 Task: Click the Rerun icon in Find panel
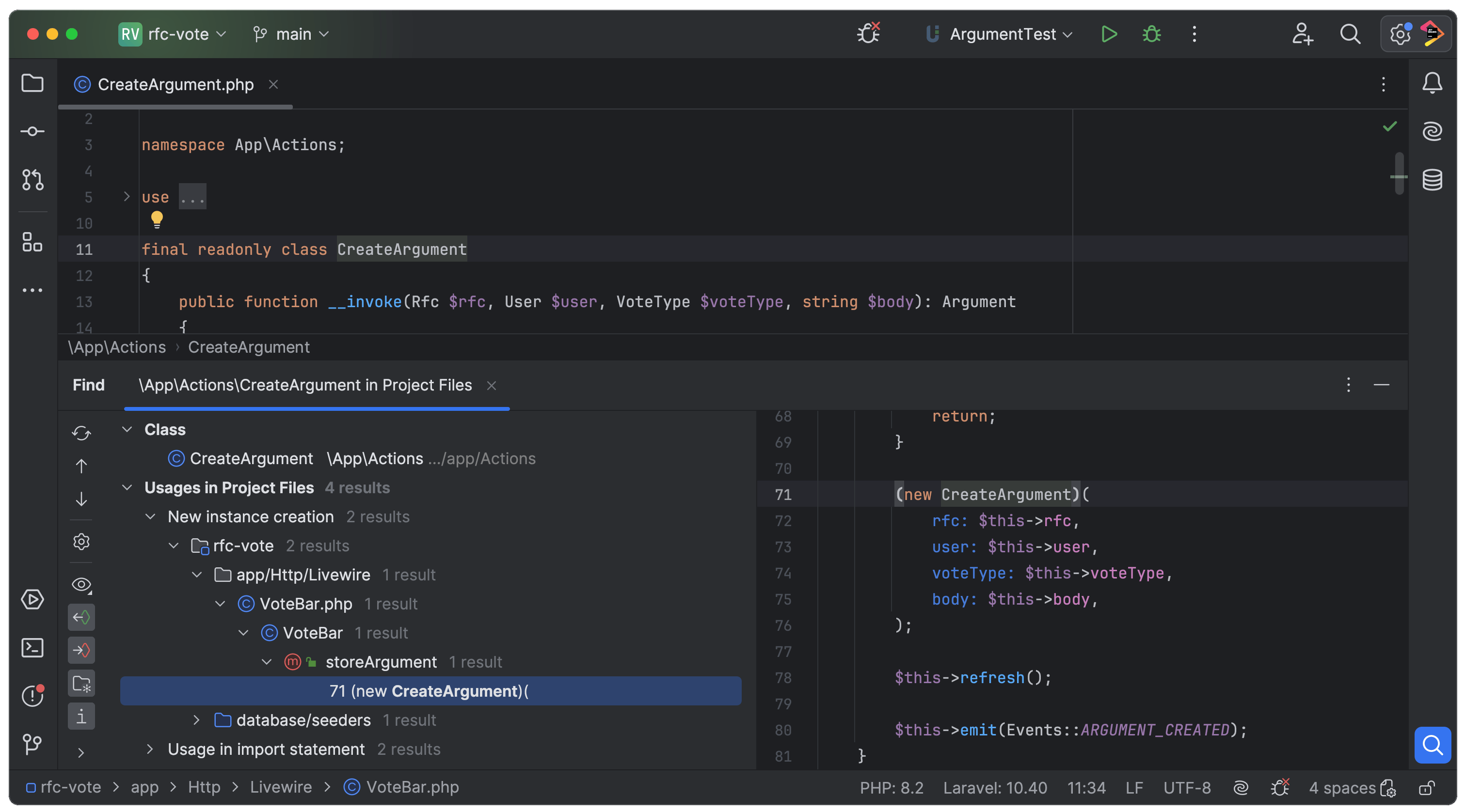(x=81, y=433)
